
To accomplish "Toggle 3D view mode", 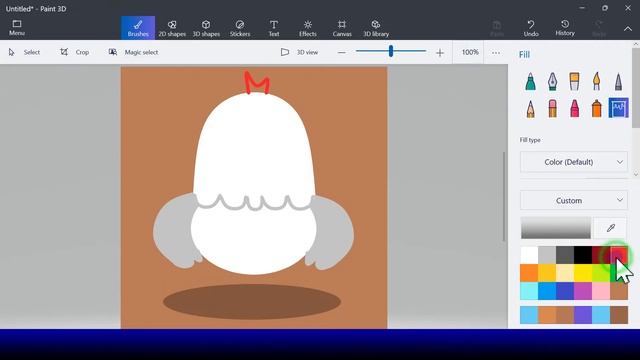I will pyautogui.click(x=299, y=52).
